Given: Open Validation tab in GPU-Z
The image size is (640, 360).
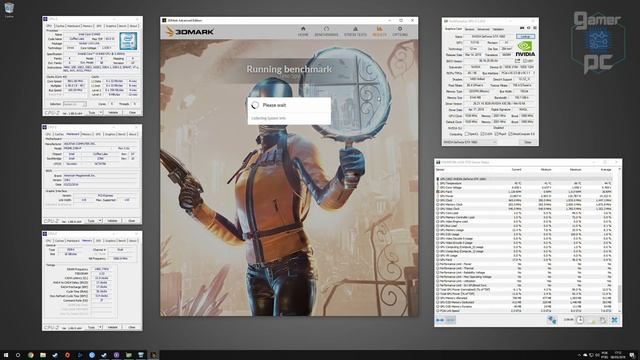Looking at the screenshot, I should (x=498, y=29).
